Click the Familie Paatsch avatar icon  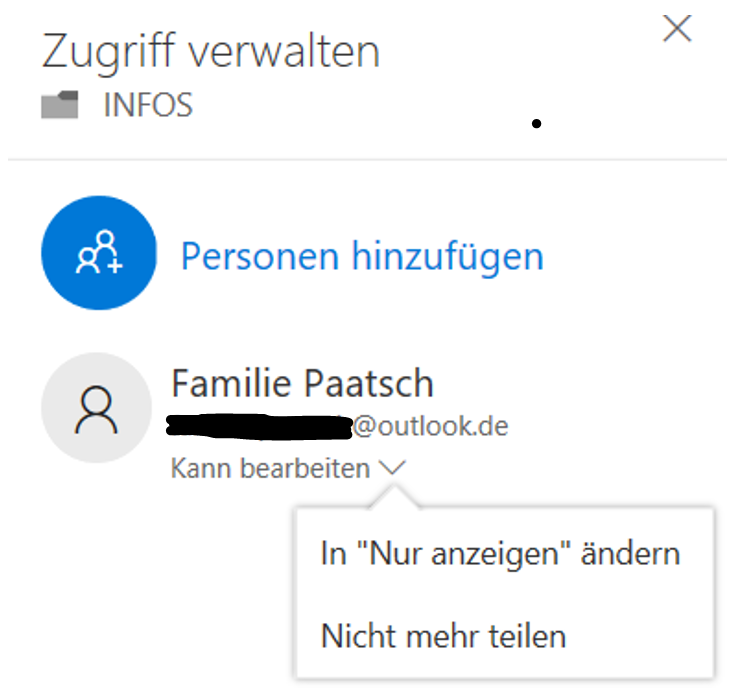point(97,408)
